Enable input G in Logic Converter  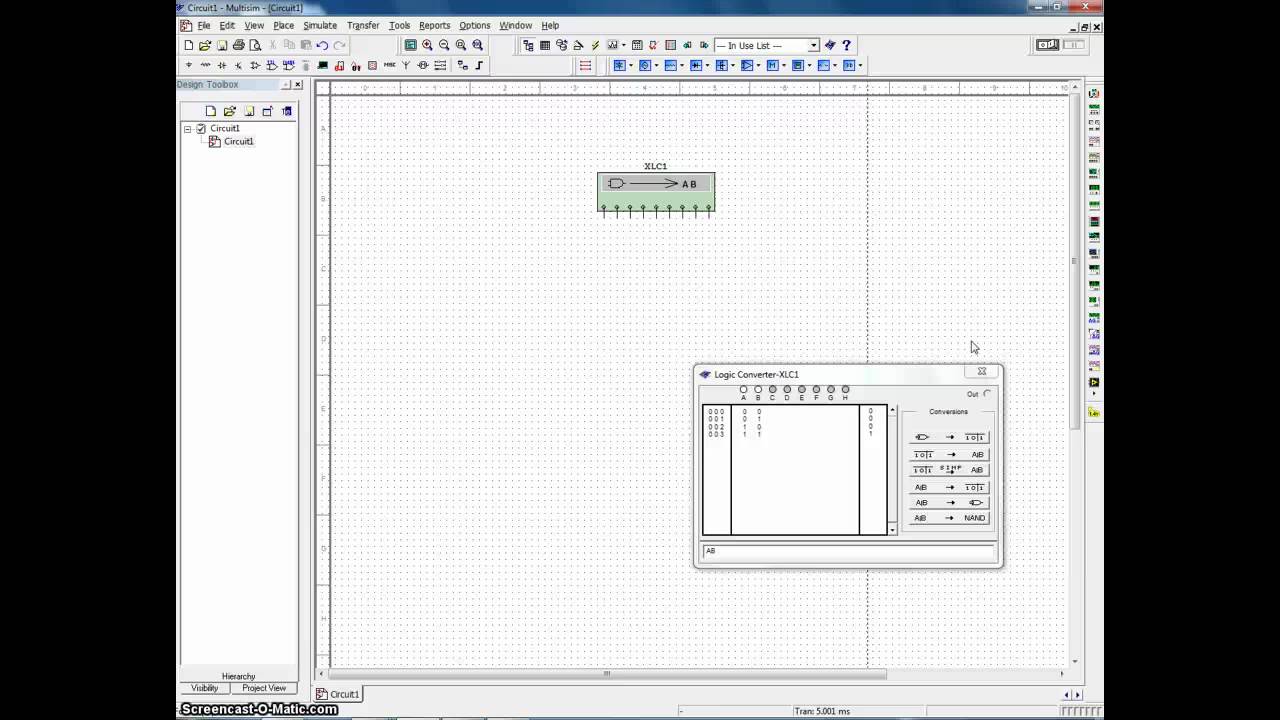831,390
